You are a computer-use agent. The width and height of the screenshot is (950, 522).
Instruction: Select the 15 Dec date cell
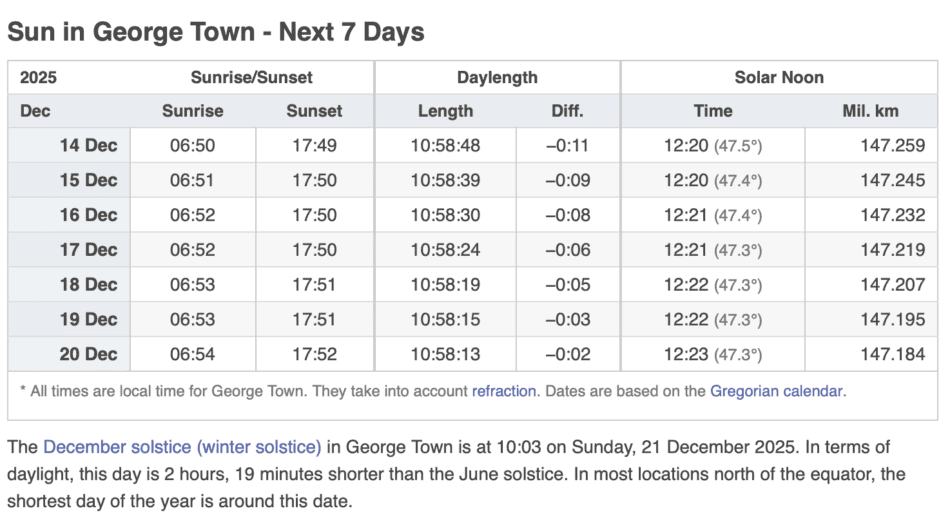[88, 181]
